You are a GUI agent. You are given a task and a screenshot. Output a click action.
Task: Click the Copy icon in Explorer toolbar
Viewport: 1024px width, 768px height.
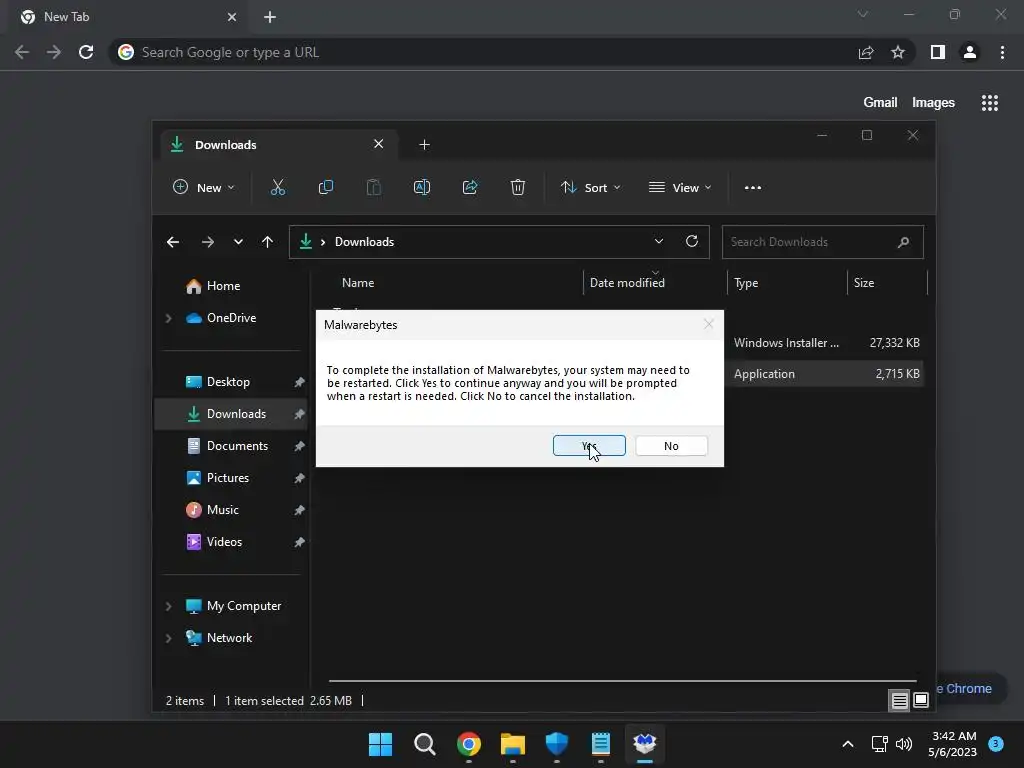tap(325, 187)
